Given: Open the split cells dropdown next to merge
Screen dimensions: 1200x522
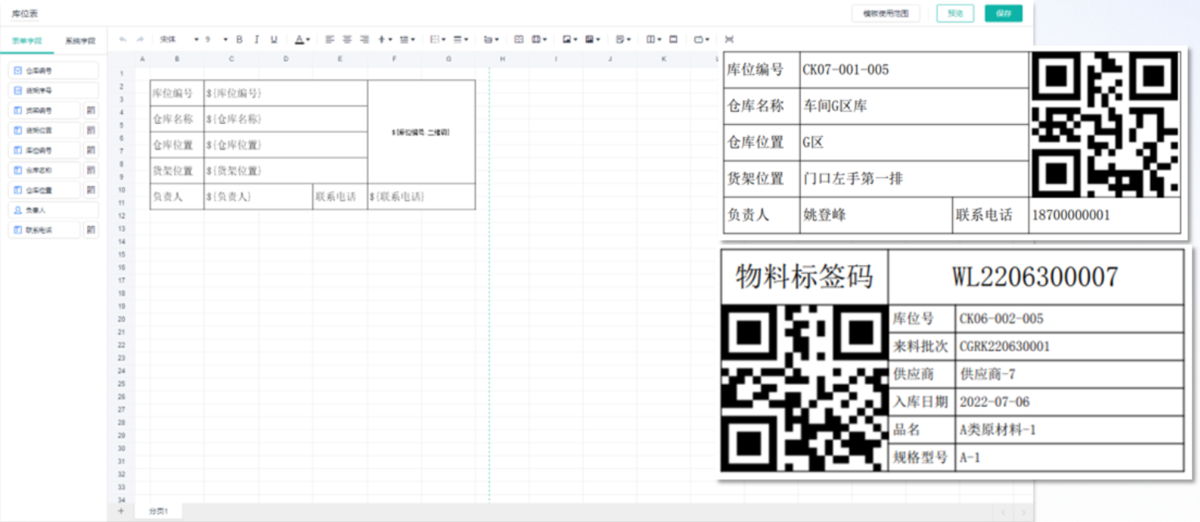Looking at the screenshot, I should [539, 39].
